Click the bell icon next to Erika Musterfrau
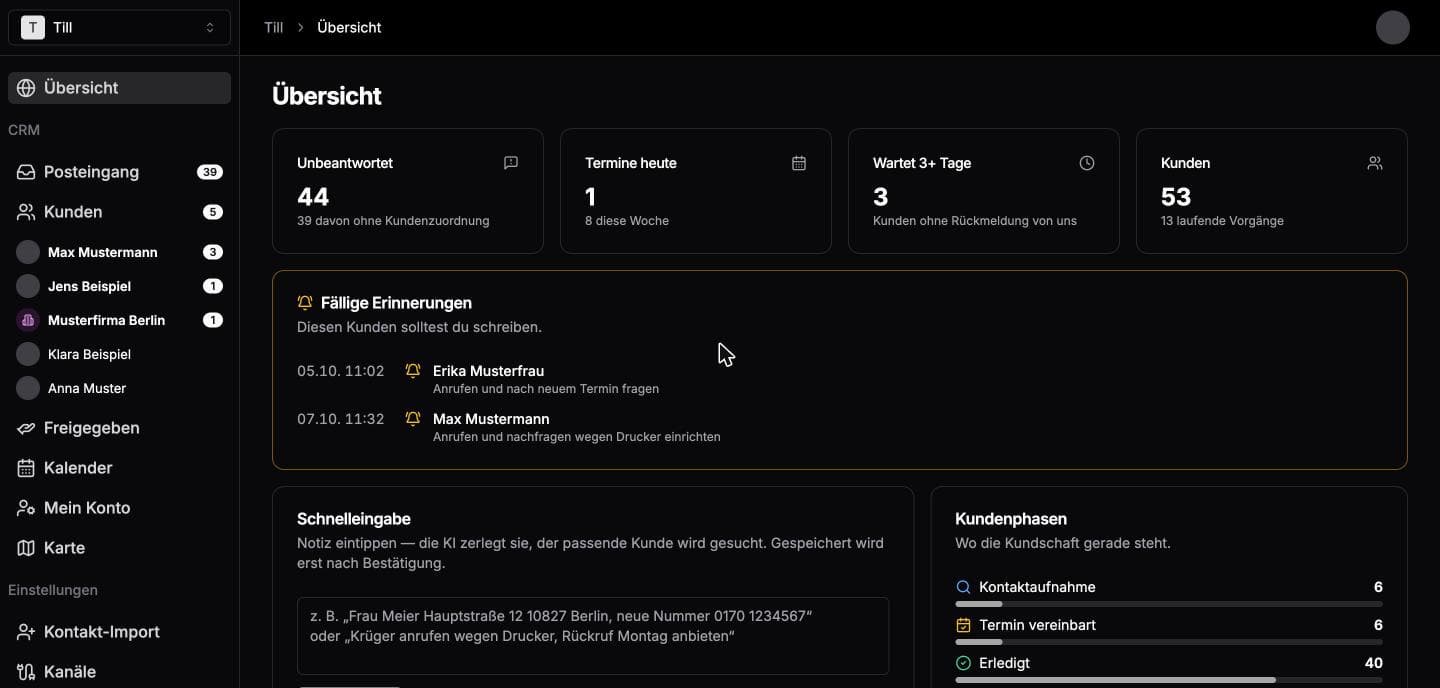The width and height of the screenshot is (1440, 688). coord(413,371)
